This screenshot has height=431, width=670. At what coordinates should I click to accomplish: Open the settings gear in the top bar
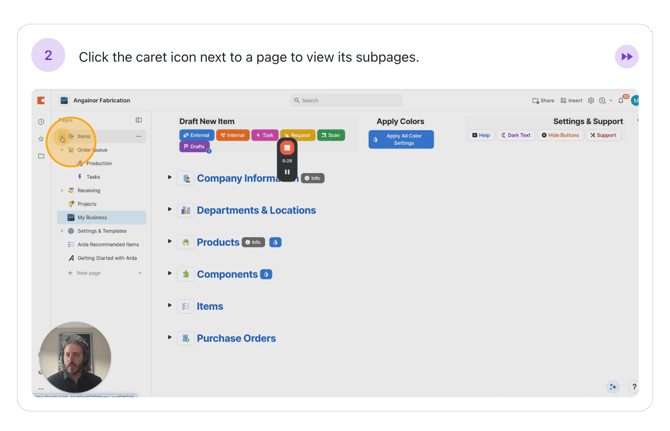point(591,101)
